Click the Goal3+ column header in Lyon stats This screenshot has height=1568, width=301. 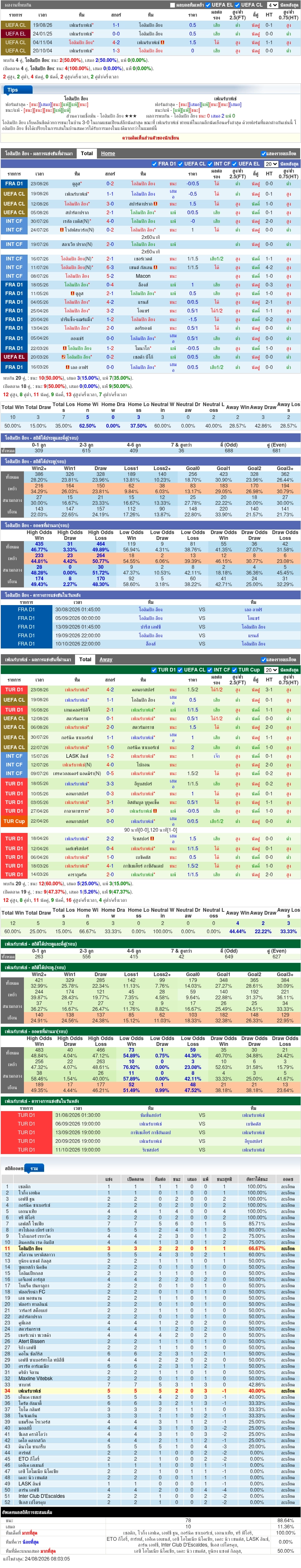click(x=285, y=469)
